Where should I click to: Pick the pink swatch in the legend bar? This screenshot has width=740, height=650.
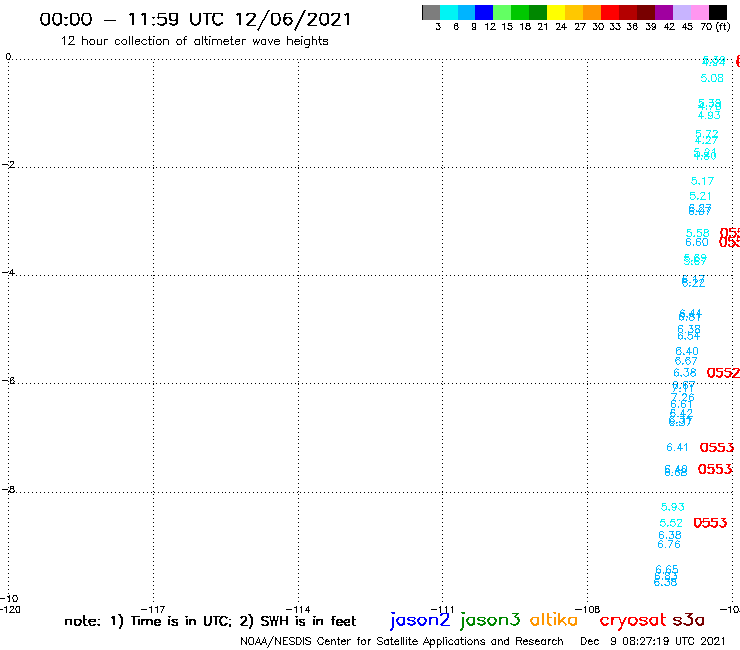pos(700,12)
